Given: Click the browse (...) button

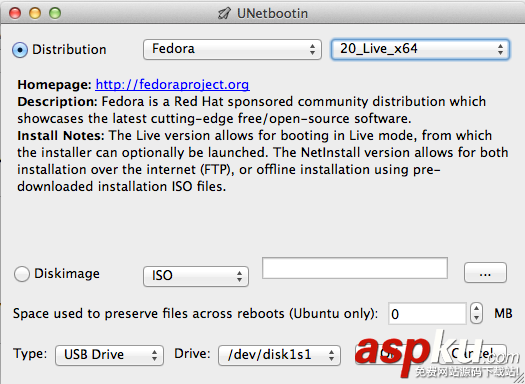Looking at the screenshot, I should pos(485,273).
